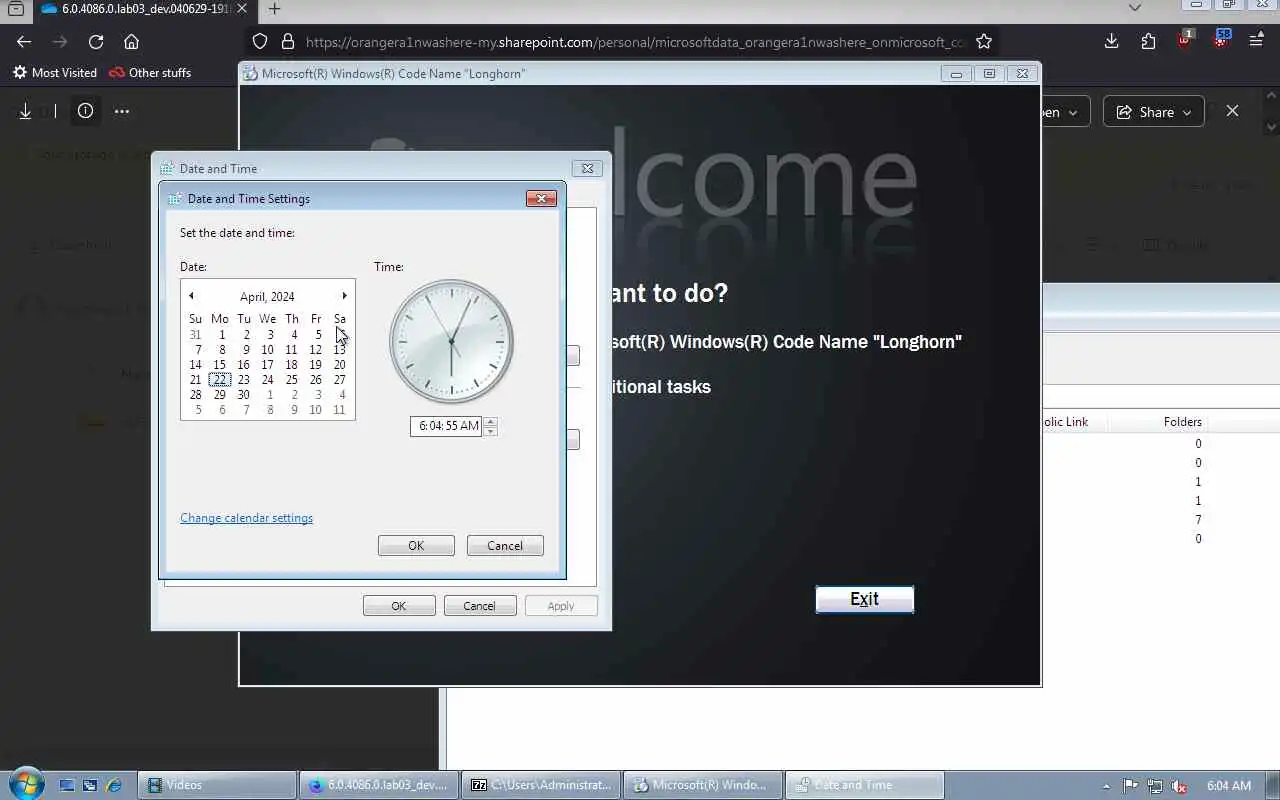The width and height of the screenshot is (1280, 800).
Task: Increase the time with spinner up arrow
Action: point(490,421)
